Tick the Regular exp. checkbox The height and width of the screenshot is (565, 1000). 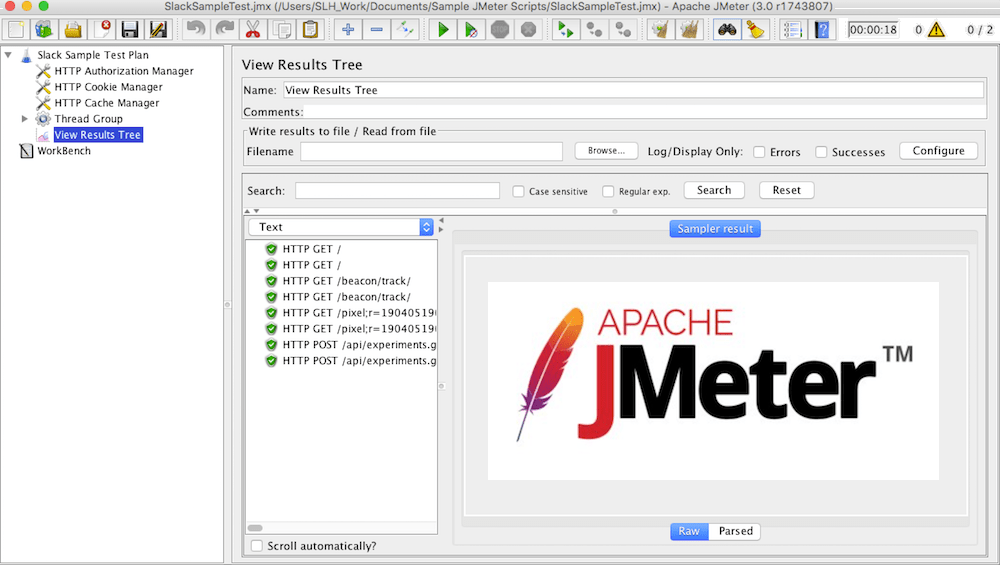608,191
